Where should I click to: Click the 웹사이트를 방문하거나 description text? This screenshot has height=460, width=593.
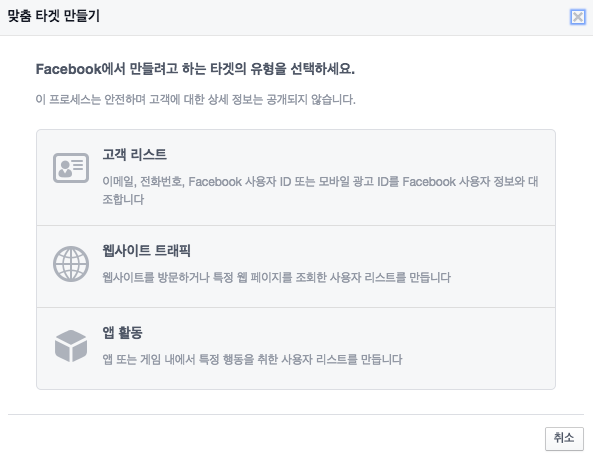[x=276, y=277]
